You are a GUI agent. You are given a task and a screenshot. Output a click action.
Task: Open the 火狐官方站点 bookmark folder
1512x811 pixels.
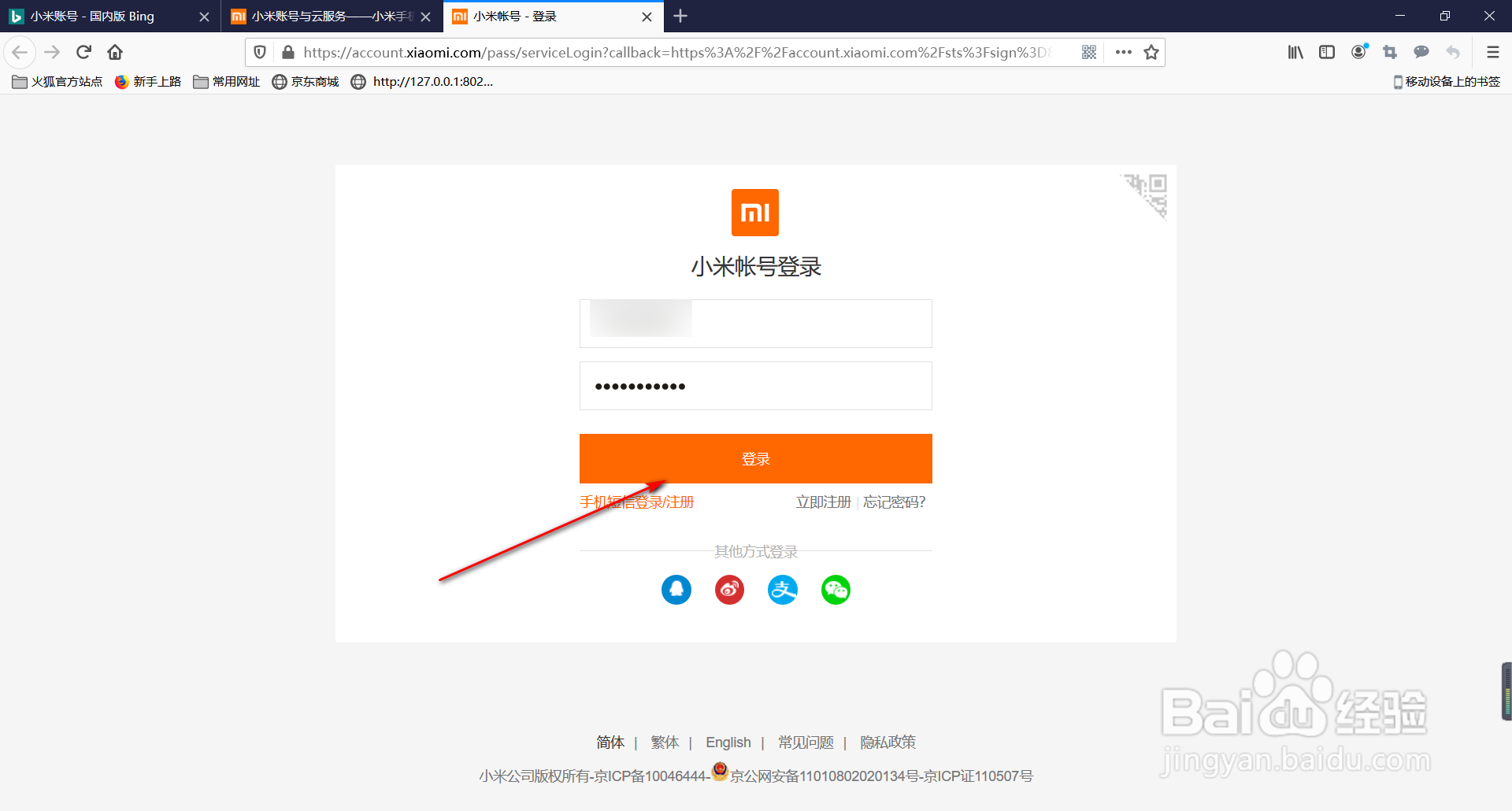click(57, 82)
